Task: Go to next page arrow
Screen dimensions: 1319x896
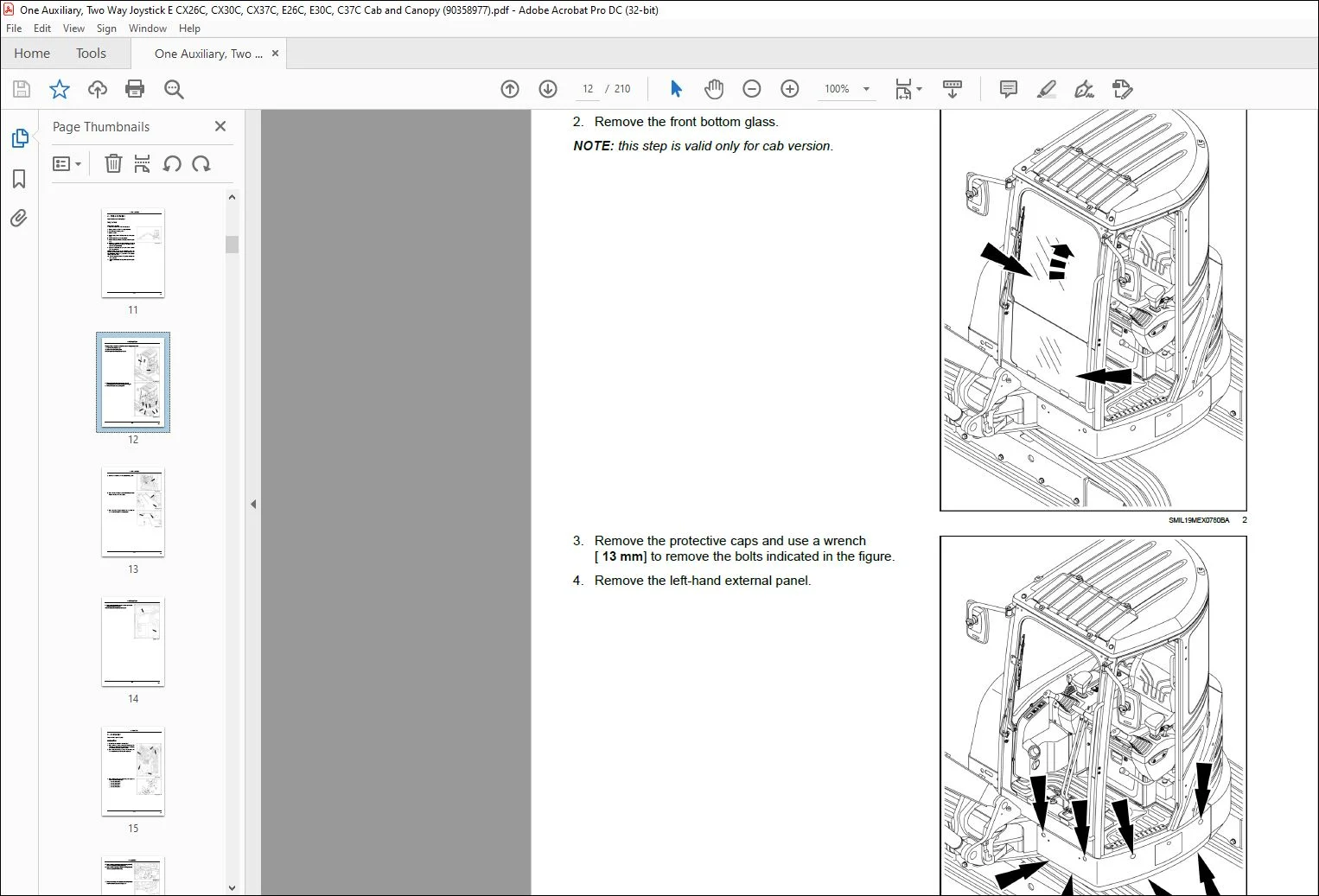Action: pos(548,89)
